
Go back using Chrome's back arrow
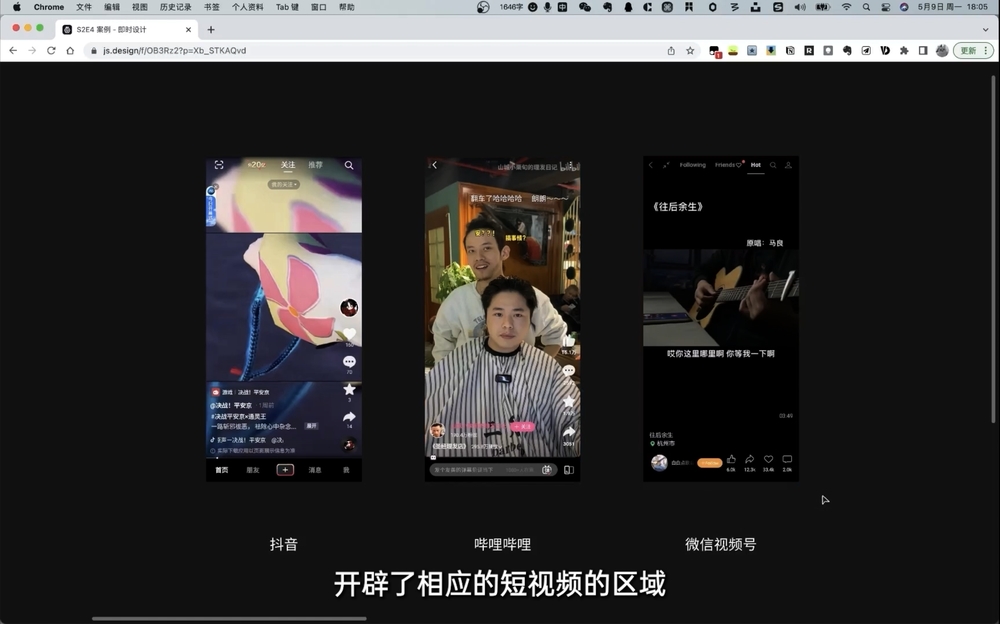coord(13,50)
